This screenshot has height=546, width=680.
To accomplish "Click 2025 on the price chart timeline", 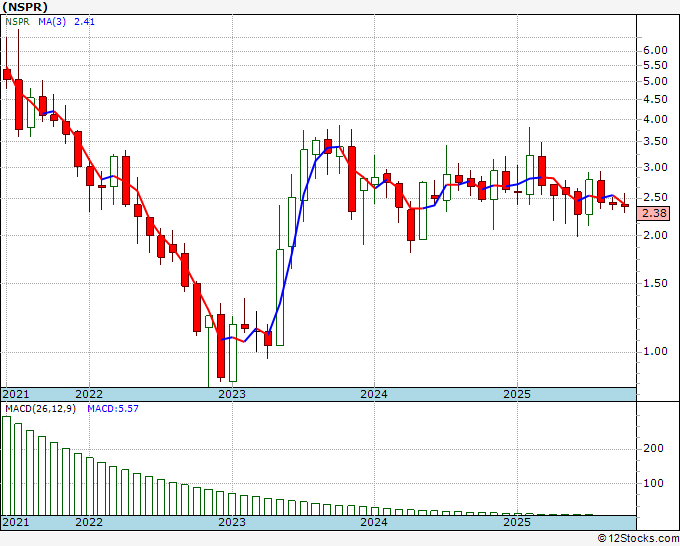I will coord(516,394).
